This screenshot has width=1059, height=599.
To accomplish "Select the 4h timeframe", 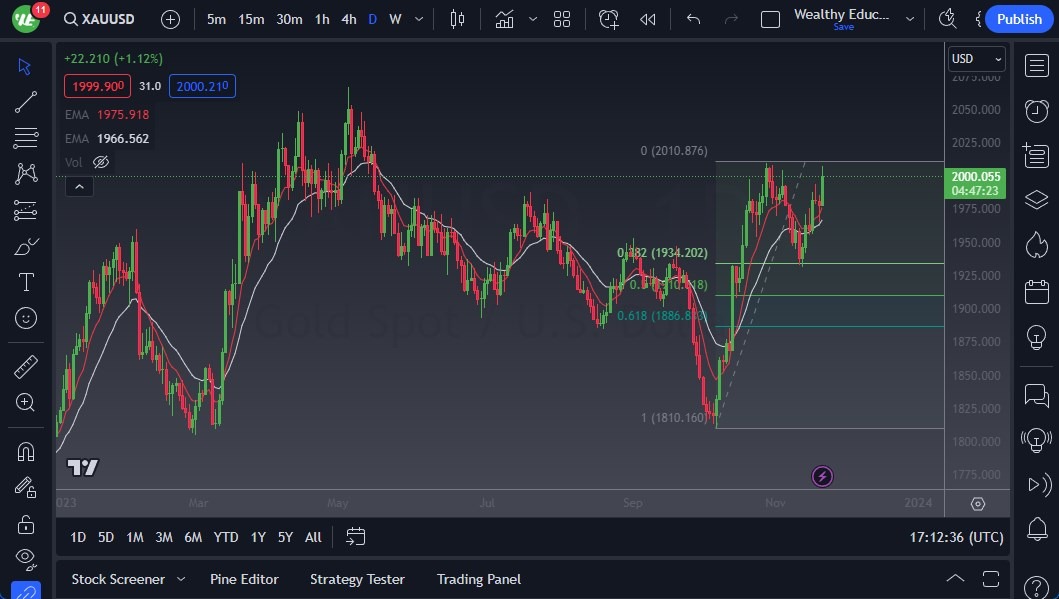I will (x=348, y=19).
